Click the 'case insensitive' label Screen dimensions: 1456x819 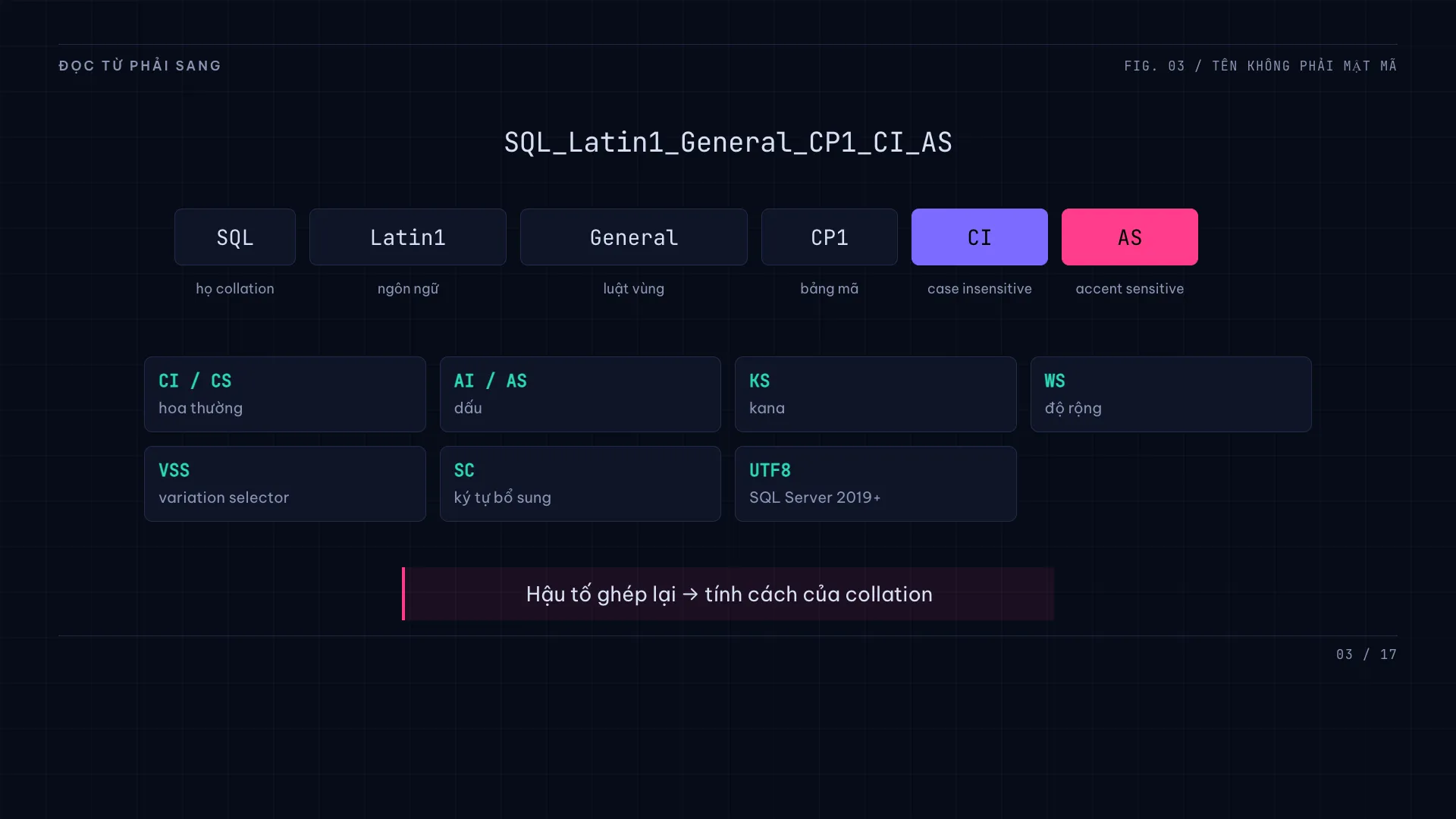(980, 289)
